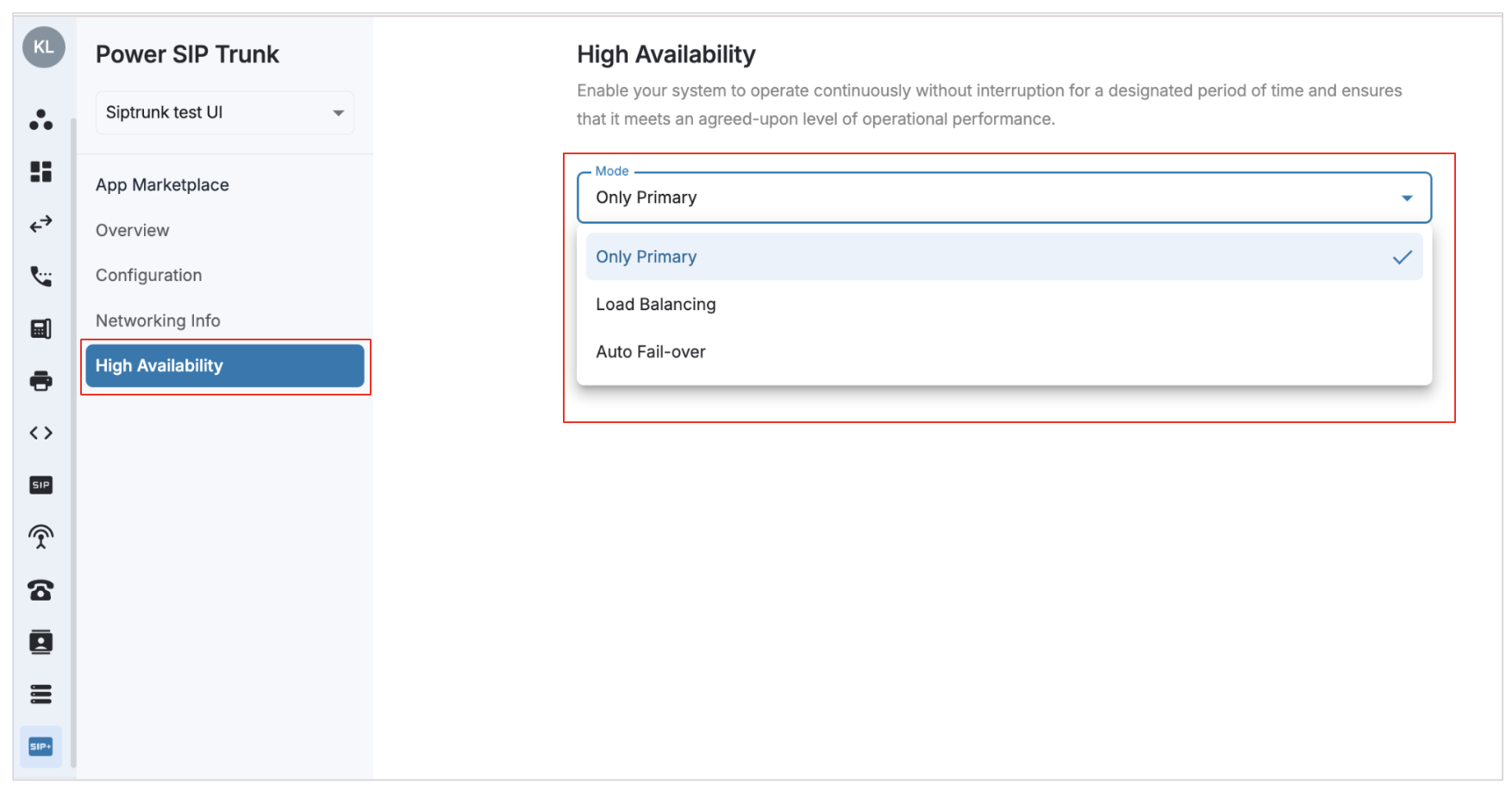The image size is (1512, 791).
Task: Choose Load Balancing mode
Action: tap(1004, 304)
